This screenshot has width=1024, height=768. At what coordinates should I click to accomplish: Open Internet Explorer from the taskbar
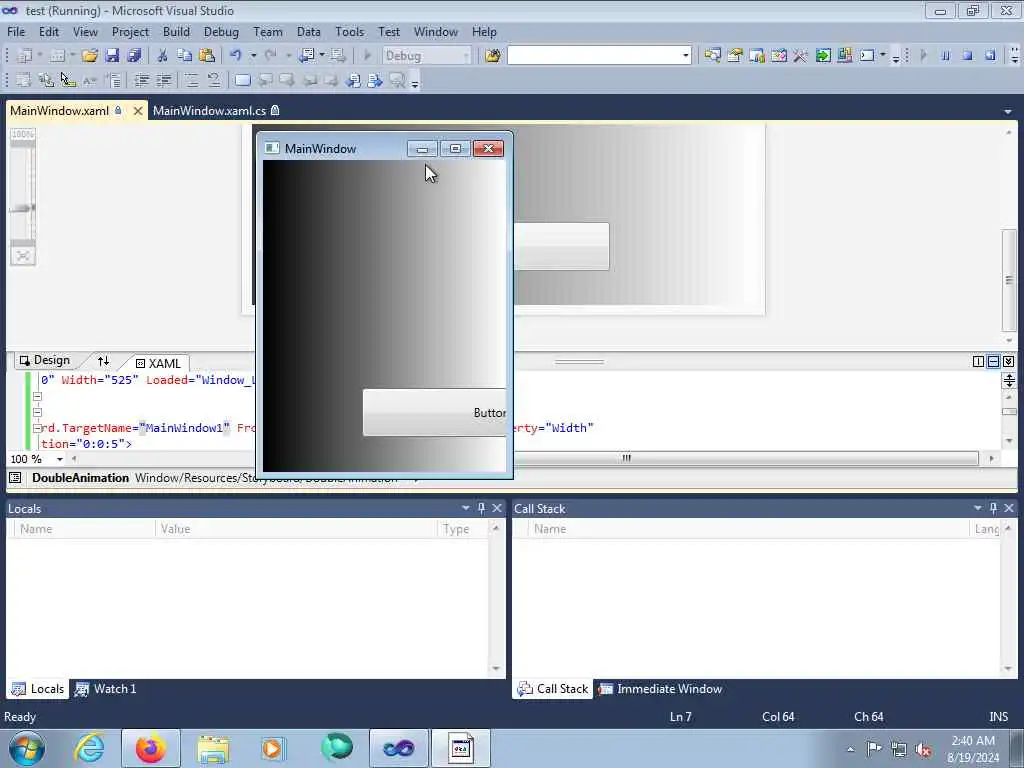pos(89,748)
